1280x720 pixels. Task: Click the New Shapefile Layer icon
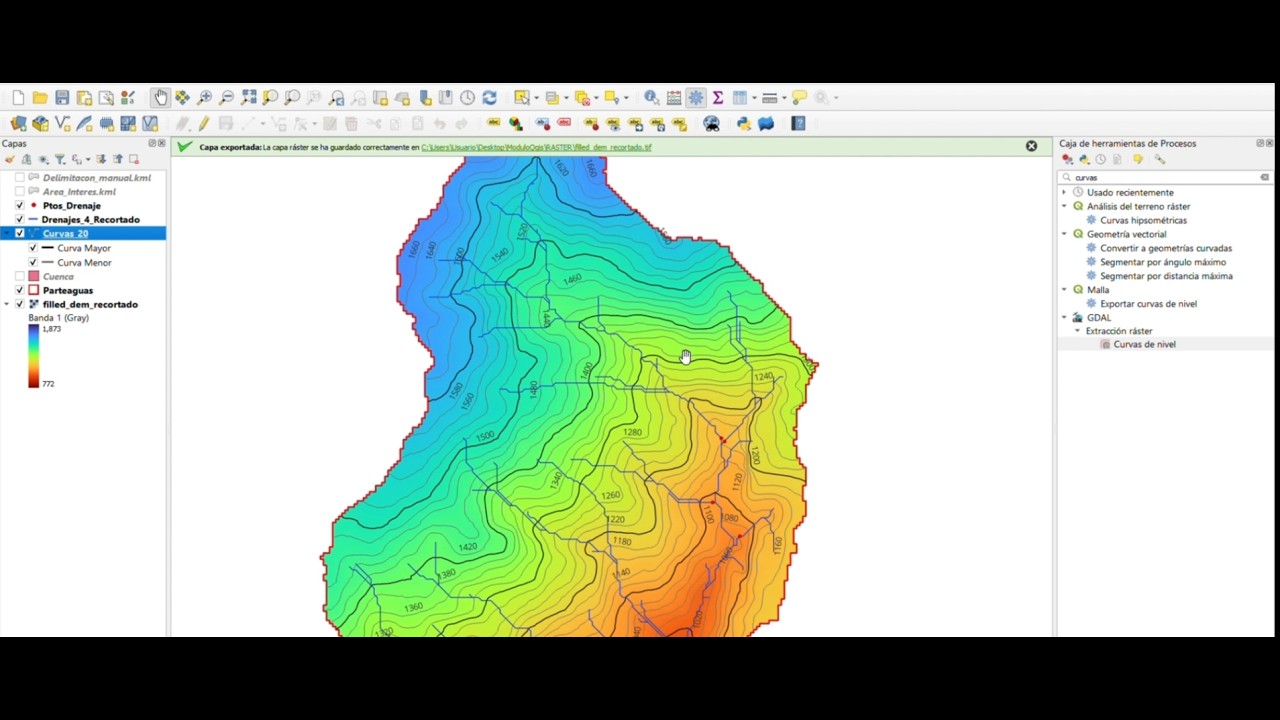click(62, 124)
